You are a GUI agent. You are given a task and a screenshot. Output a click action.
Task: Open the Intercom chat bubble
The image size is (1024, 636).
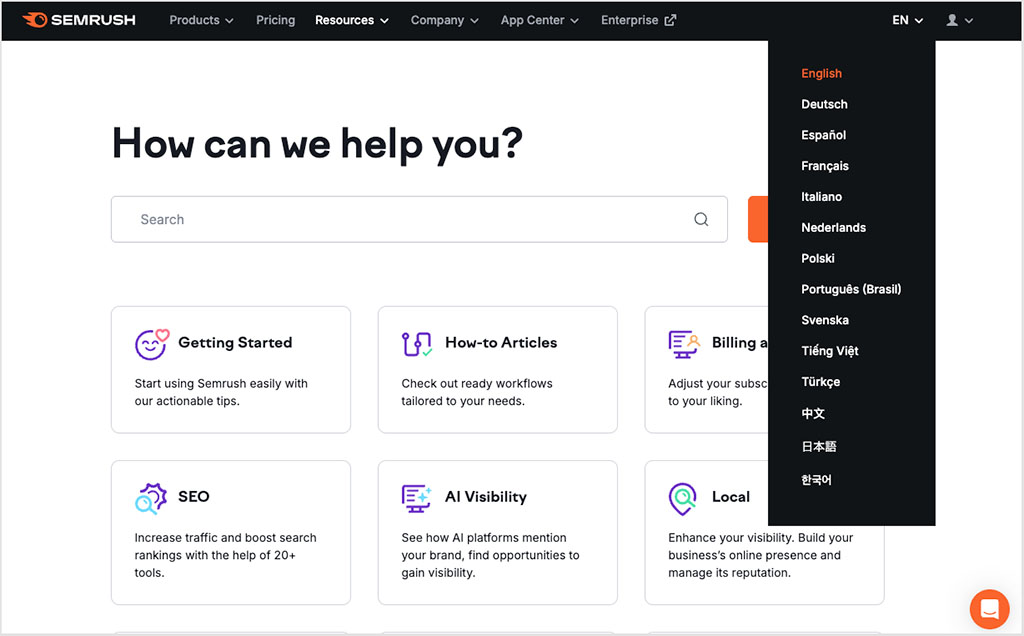click(989, 609)
